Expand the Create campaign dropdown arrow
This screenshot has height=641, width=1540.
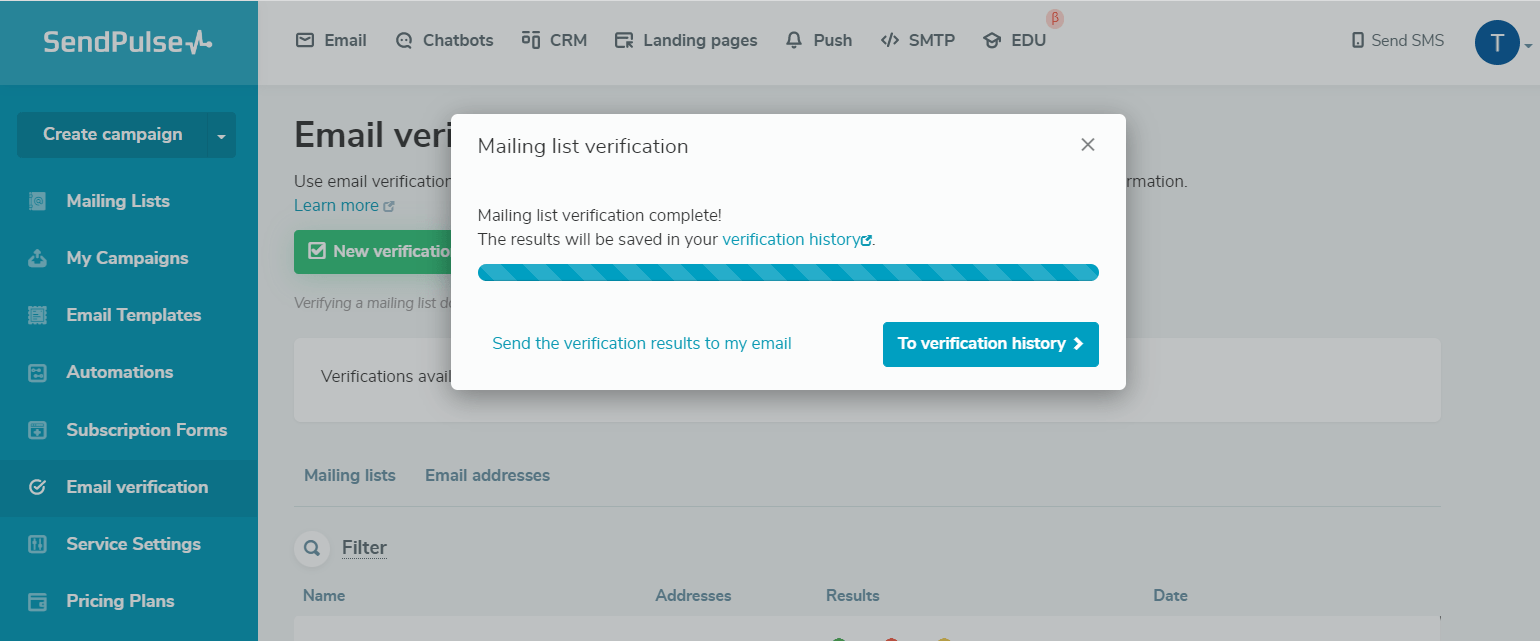click(x=221, y=135)
